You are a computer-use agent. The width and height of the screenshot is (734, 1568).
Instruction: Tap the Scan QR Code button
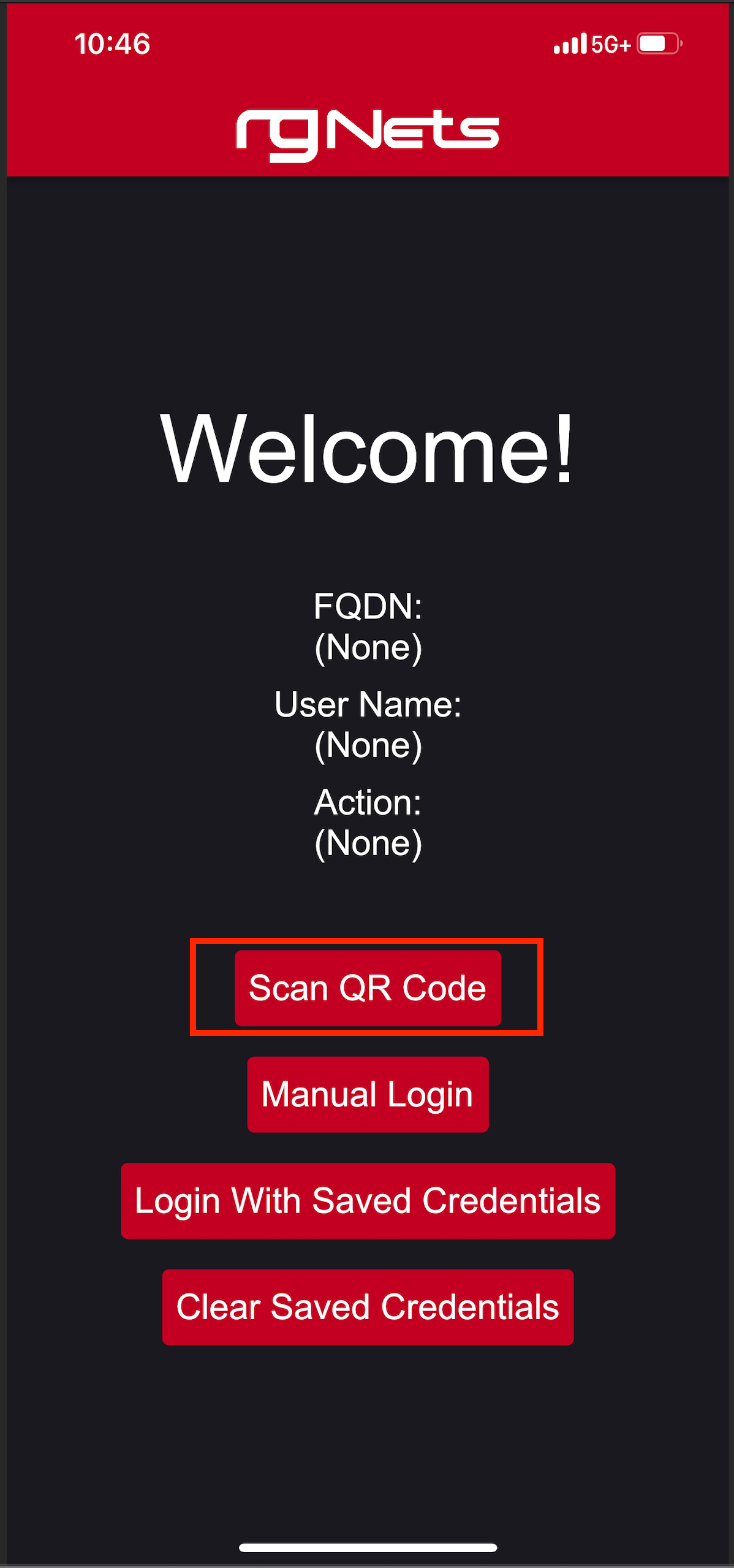click(x=368, y=988)
